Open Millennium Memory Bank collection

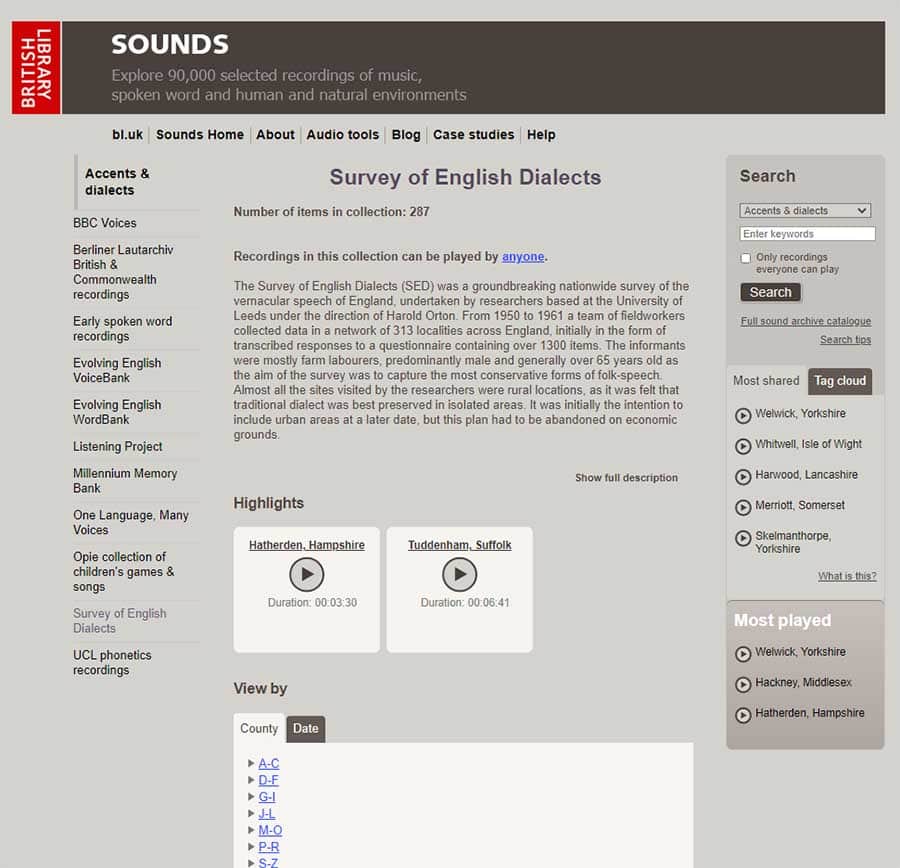click(125, 481)
